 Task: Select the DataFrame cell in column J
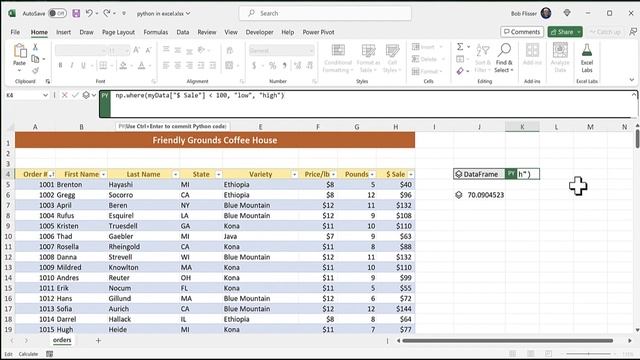pos(479,174)
